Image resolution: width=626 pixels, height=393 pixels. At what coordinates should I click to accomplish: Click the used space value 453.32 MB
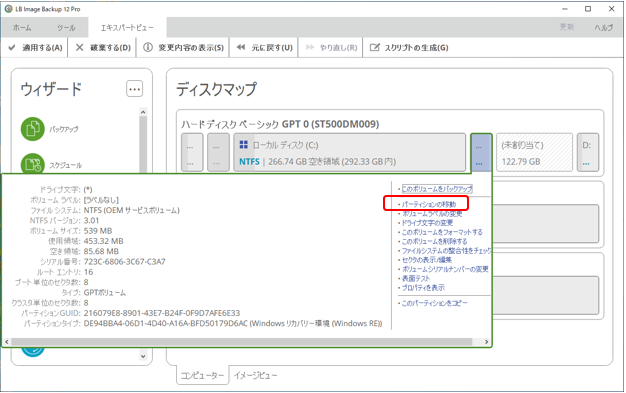tap(103, 241)
